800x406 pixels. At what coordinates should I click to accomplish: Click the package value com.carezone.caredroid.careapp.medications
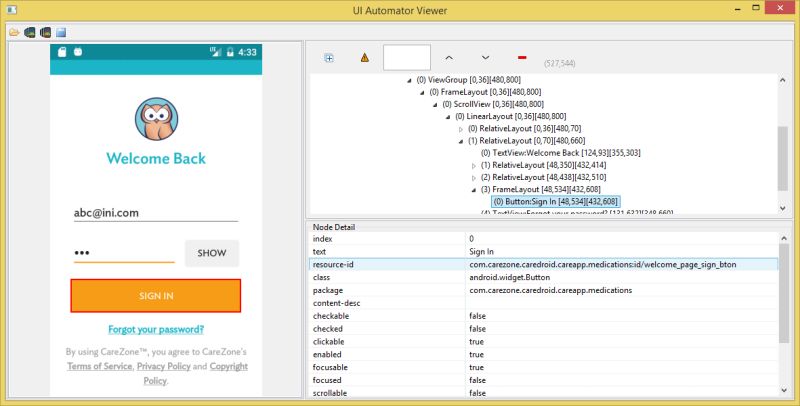point(551,290)
